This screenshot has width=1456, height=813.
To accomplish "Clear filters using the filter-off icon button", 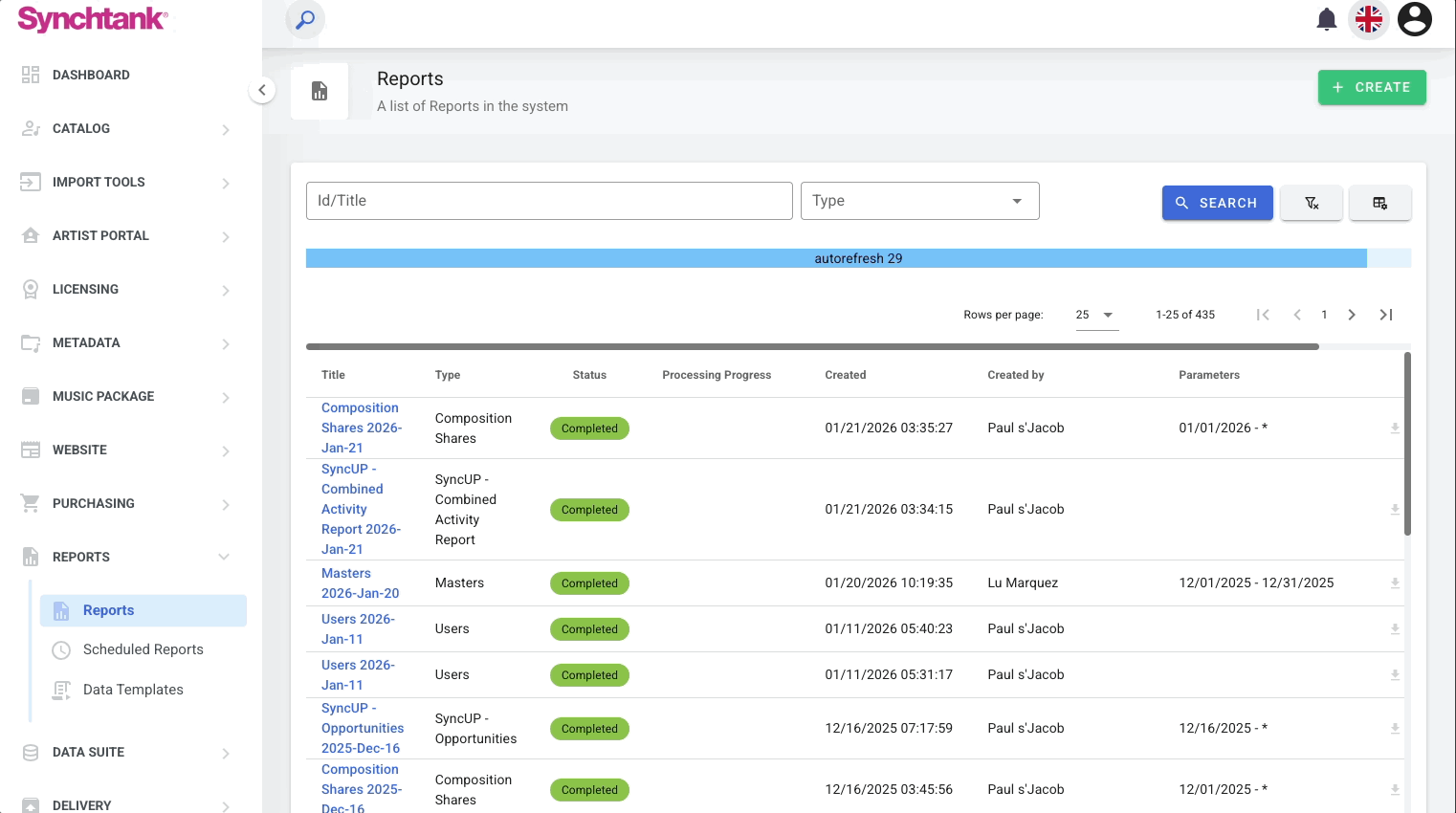I will click(1312, 203).
